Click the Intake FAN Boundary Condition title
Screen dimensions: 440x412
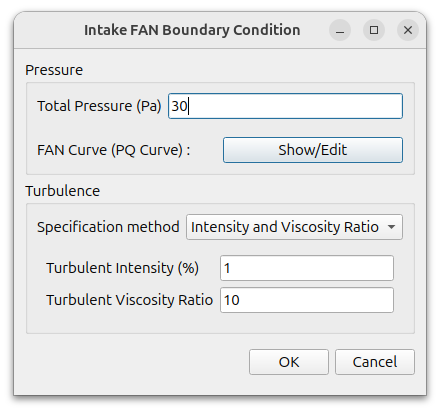coord(192,30)
